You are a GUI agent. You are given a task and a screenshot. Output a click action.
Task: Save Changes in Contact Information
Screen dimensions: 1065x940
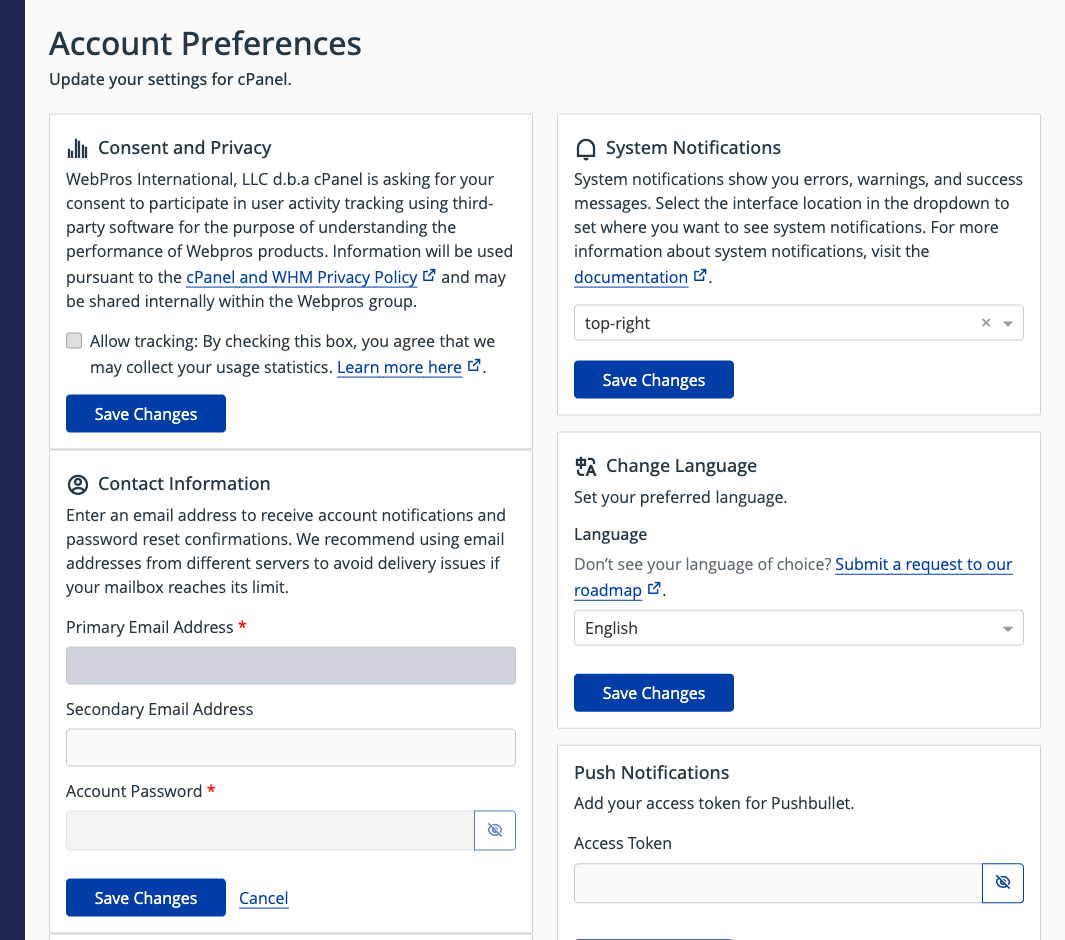(146, 898)
